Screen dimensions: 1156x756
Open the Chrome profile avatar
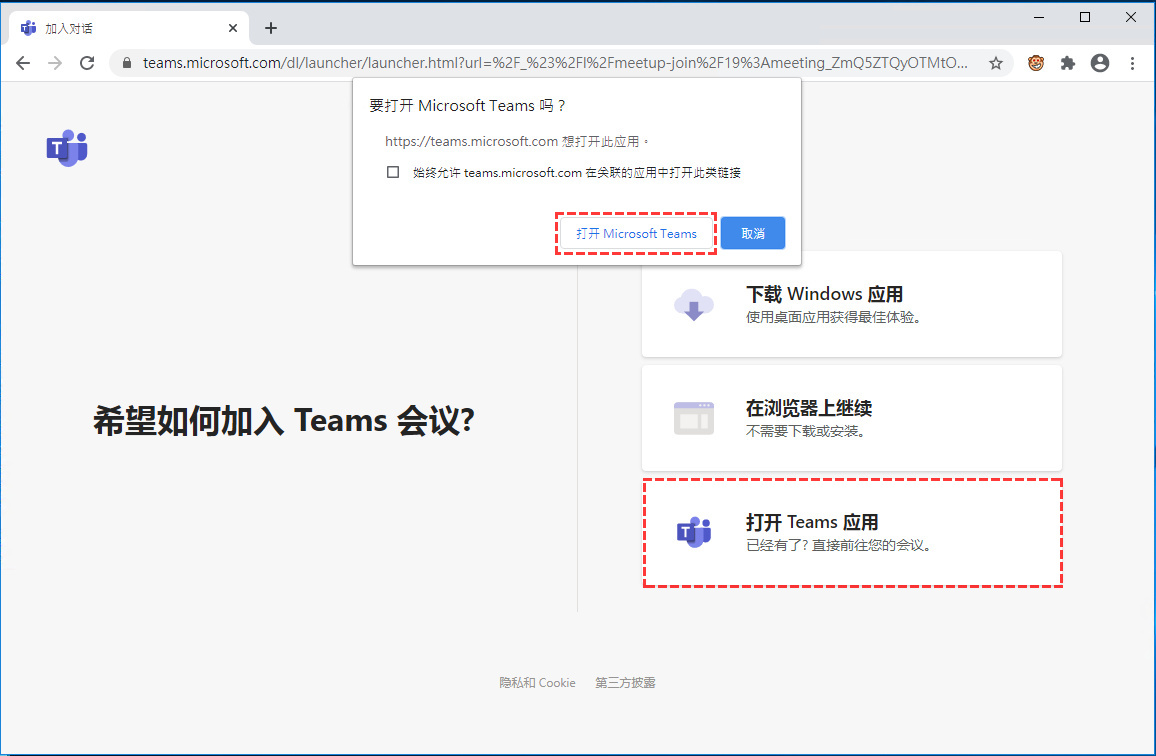(1100, 63)
